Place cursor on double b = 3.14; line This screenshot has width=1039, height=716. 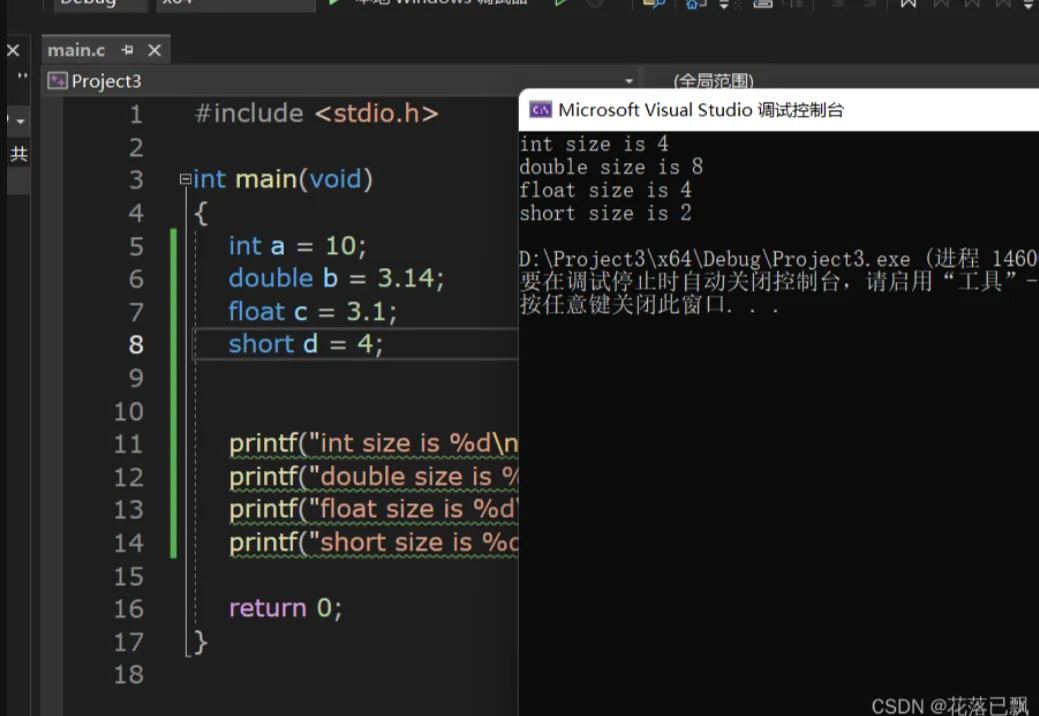(336, 278)
